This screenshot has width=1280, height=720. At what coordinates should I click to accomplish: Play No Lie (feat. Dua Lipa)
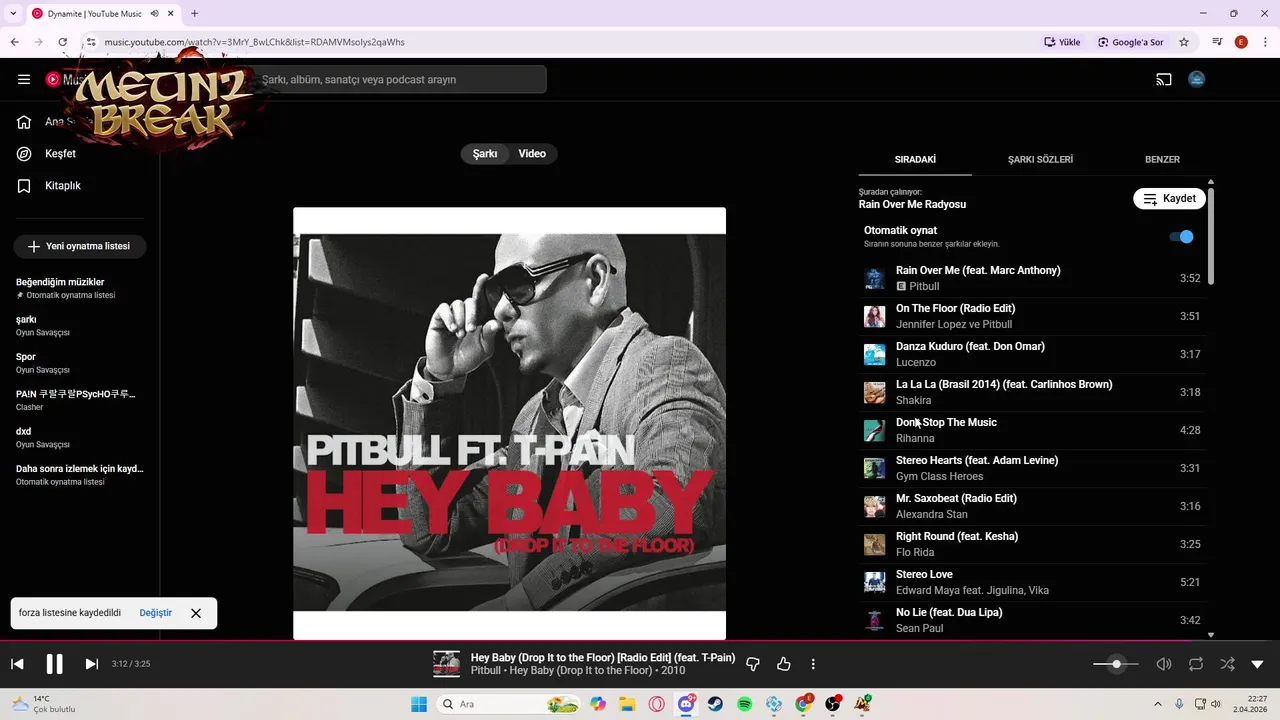1032,620
